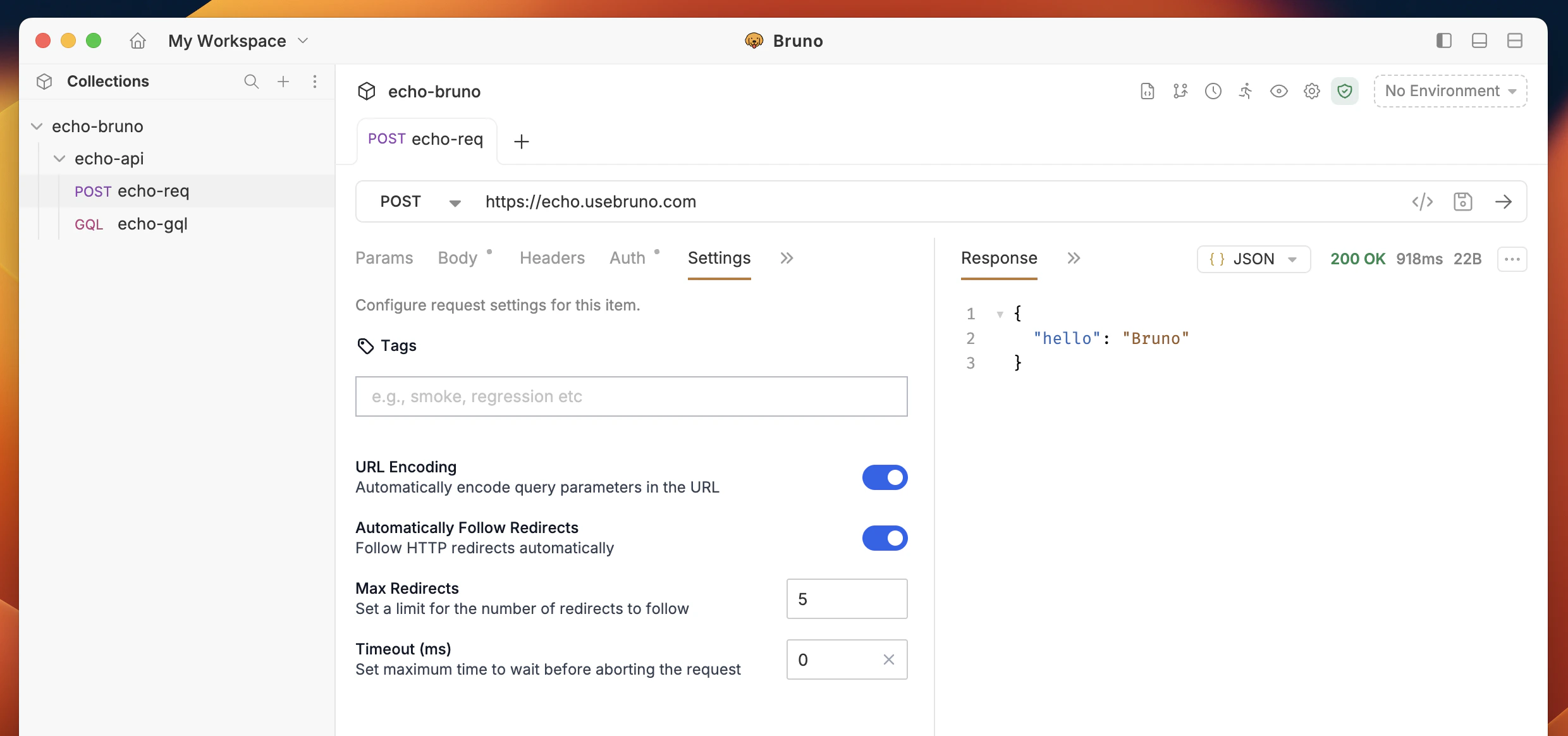
Task: Open the JSON response format selector
Action: pyautogui.click(x=1254, y=259)
